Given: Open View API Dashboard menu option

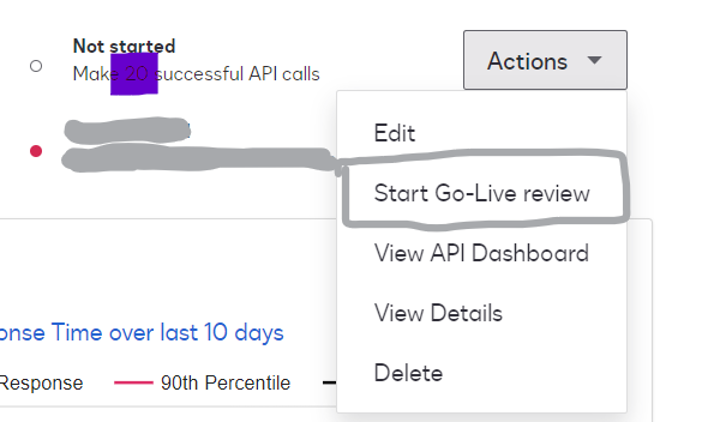Looking at the screenshot, I should (481, 253).
